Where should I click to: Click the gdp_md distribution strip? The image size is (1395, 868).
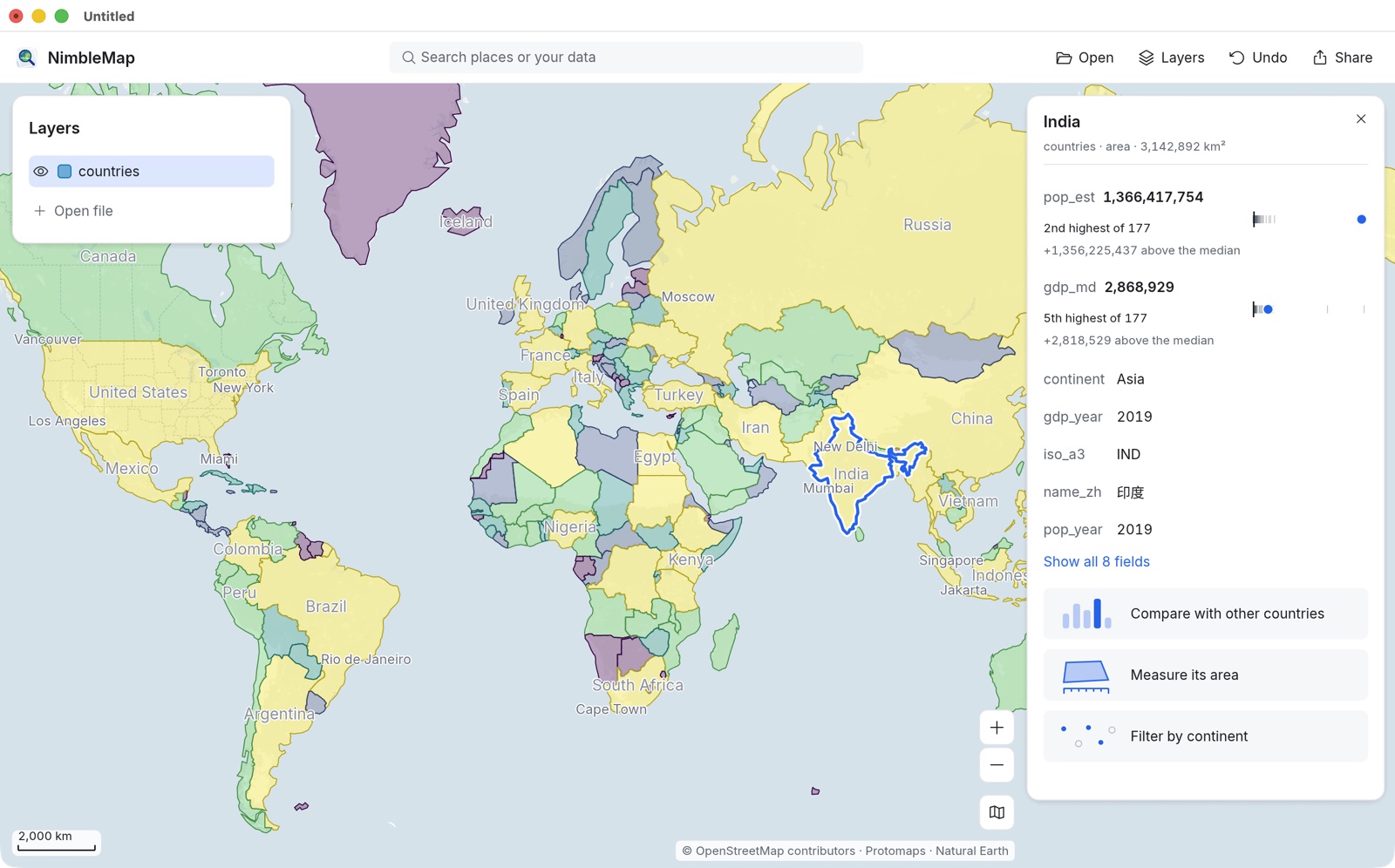tap(1310, 309)
